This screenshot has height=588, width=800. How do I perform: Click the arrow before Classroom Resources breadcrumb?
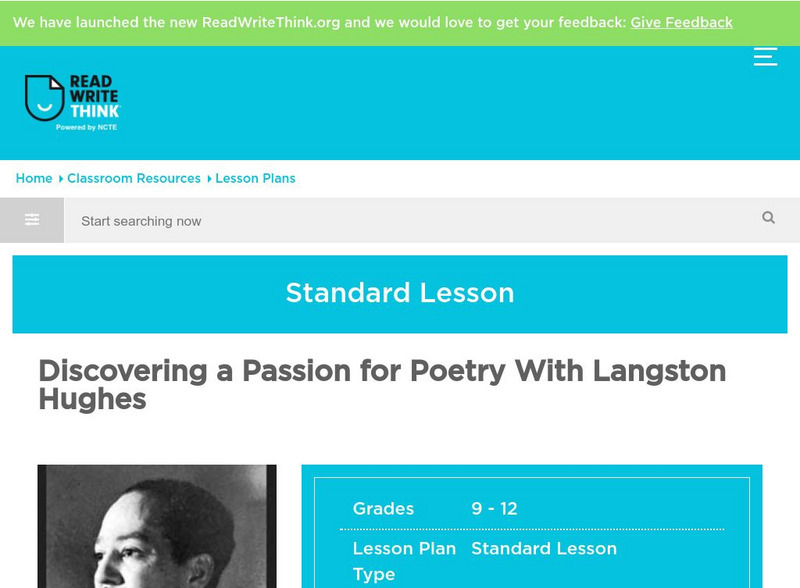pos(61,179)
